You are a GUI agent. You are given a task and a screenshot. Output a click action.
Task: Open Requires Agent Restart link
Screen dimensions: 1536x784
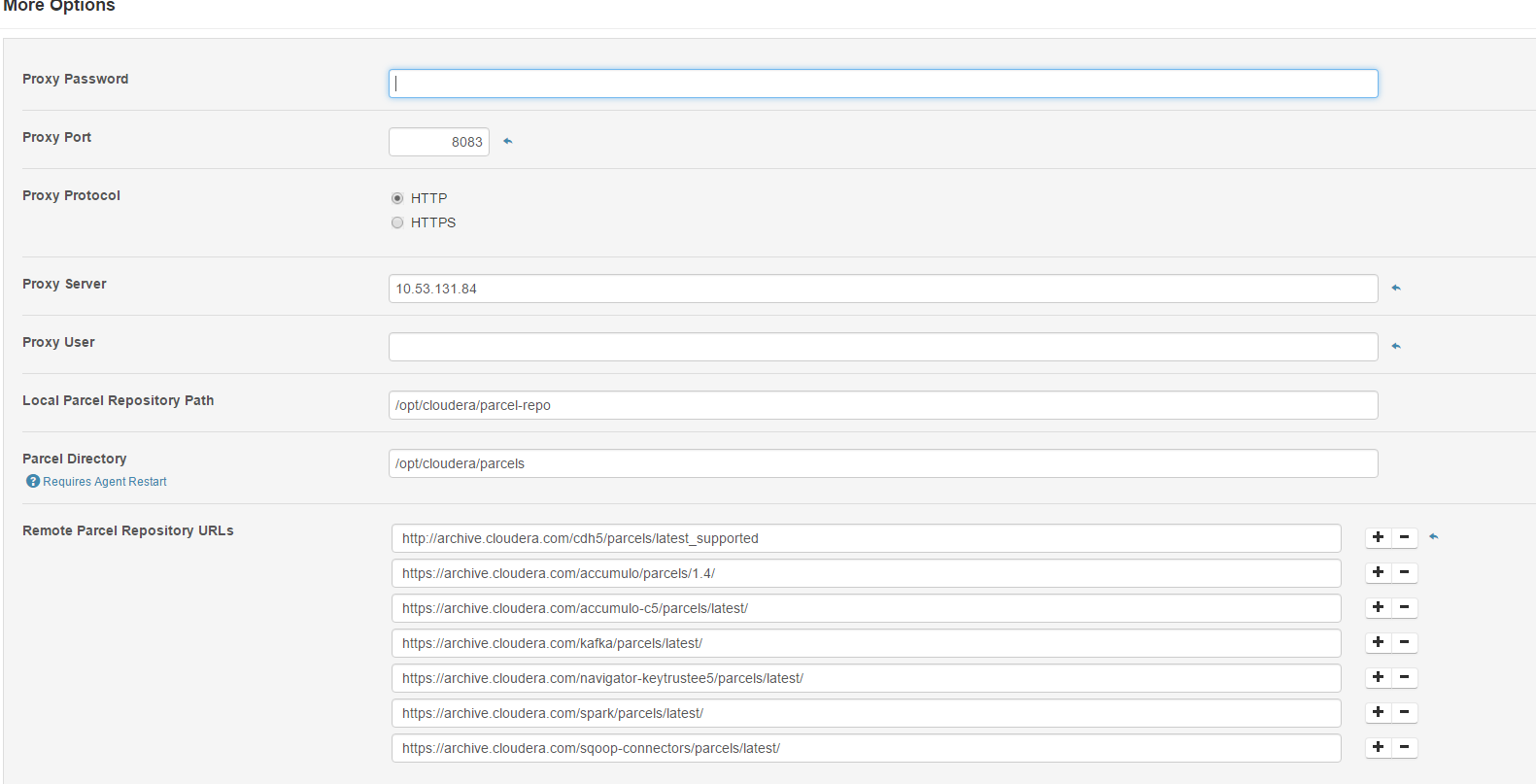105,482
